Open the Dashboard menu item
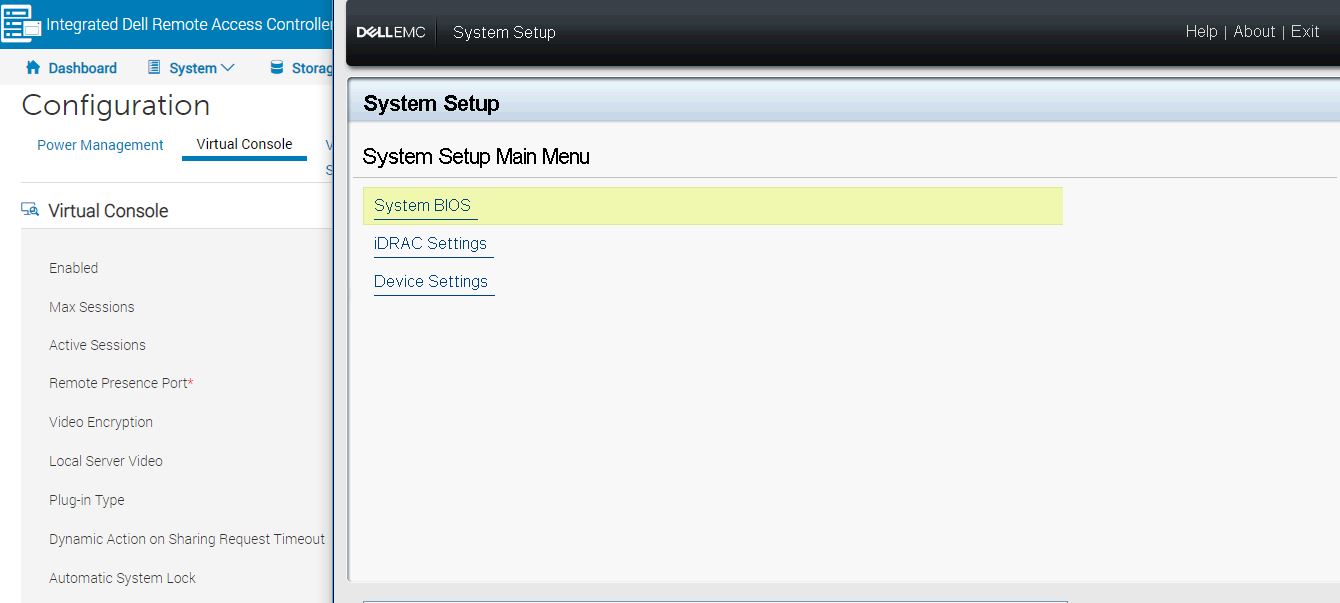The height and width of the screenshot is (603, 1340). tap(82, 68)
